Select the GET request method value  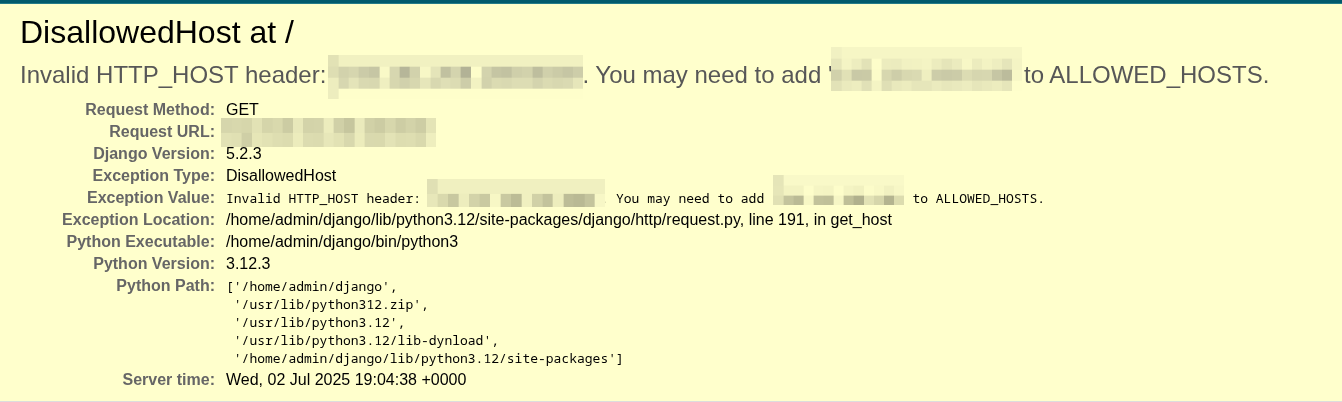tap(243, 109)
